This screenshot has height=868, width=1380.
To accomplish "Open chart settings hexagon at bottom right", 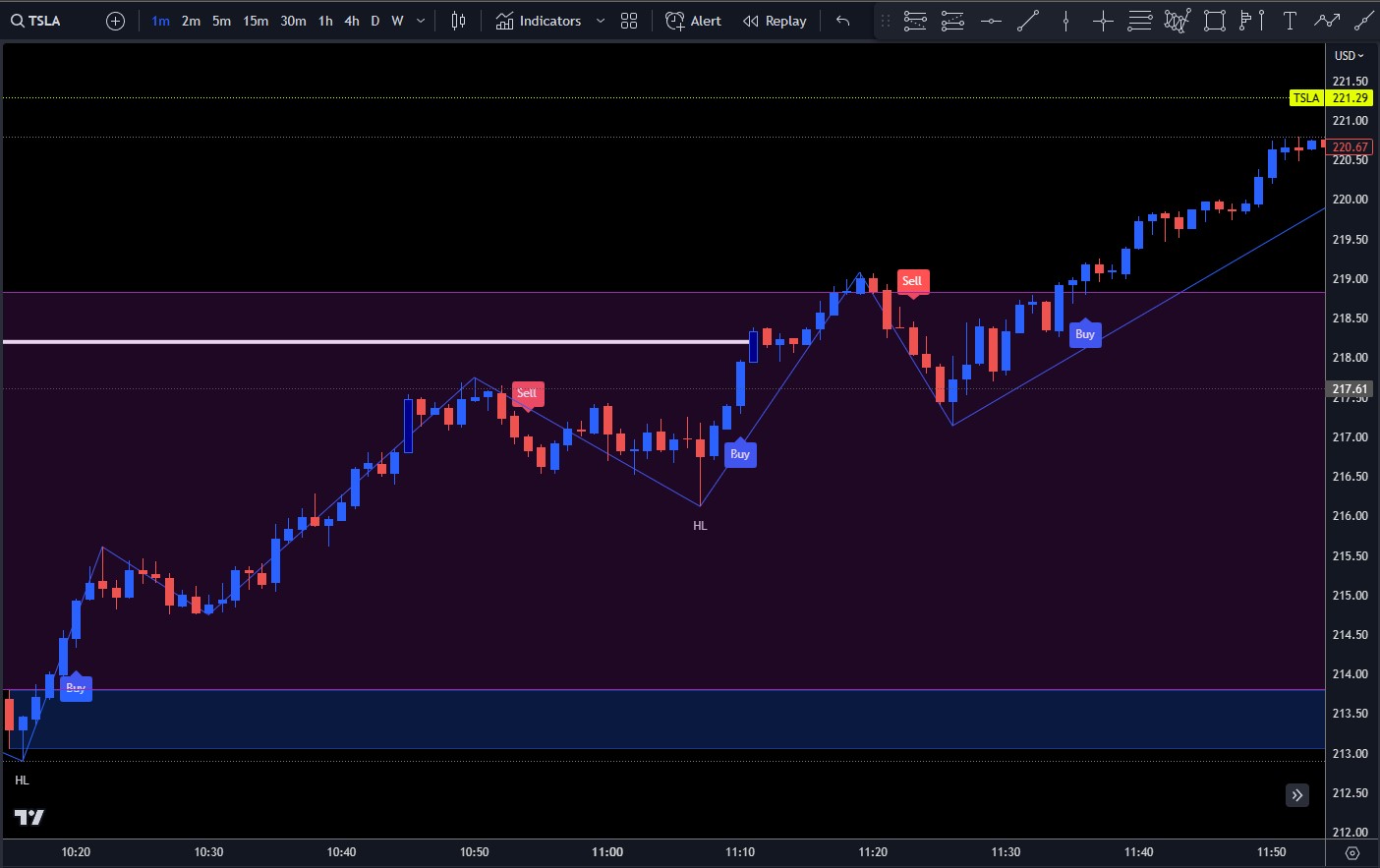I will 1351,852.
